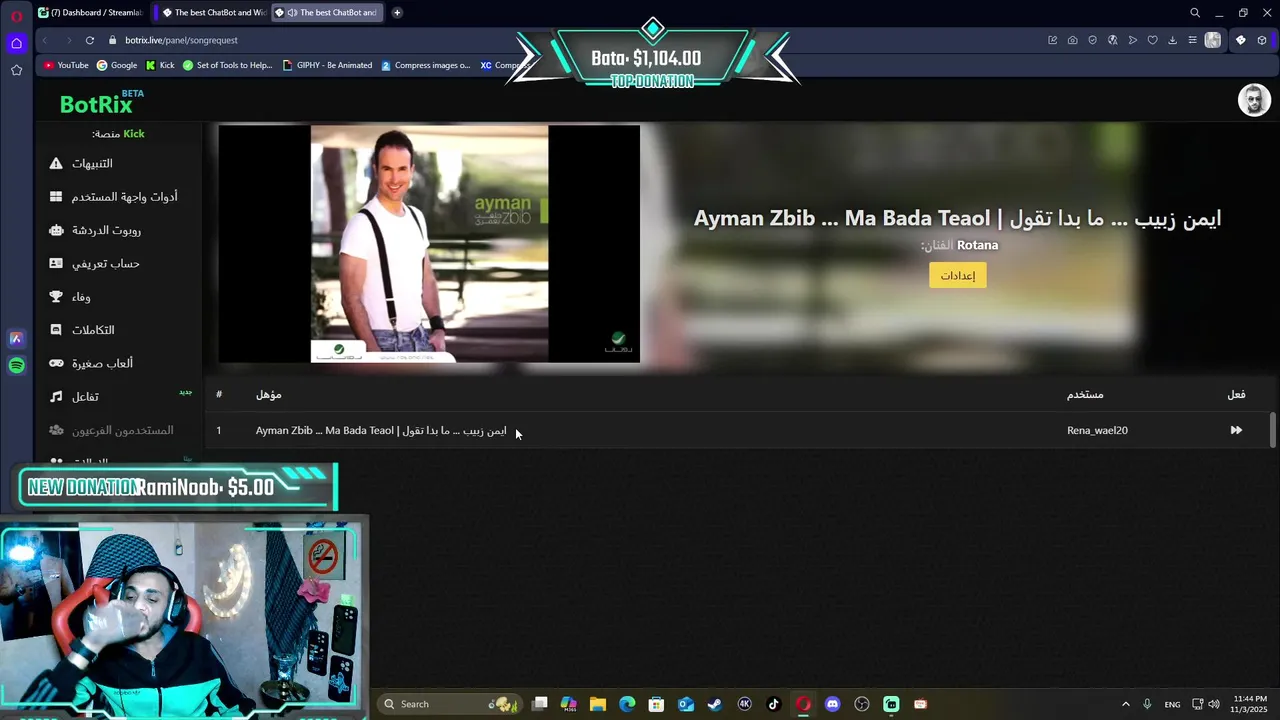This screenshot has width=1280, height=720.
Task: Click the song title in queue row 1
Action: 381,430
